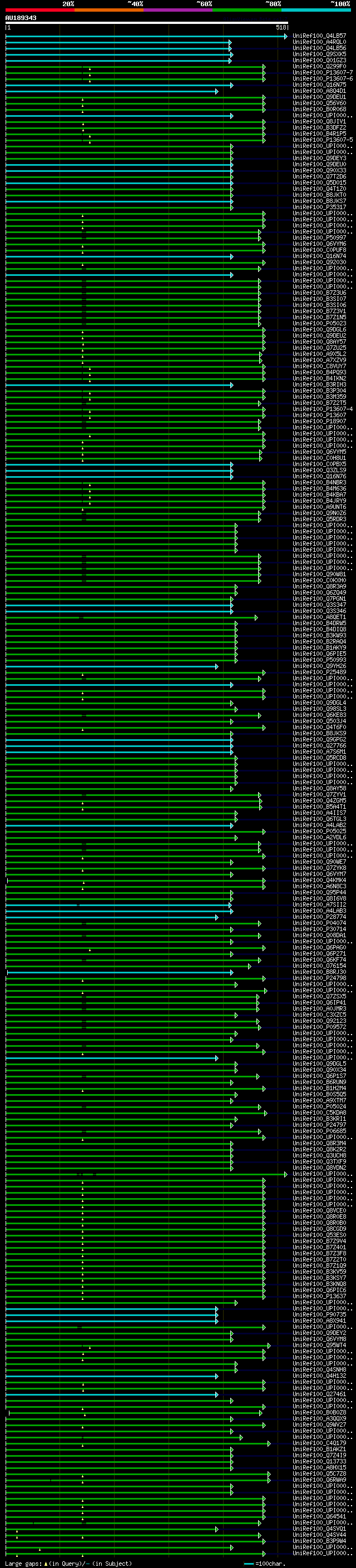Image resolution: width=356 pixels, height=1568 pixels.
Task: Open hit UniRef100_Q4LB56
Action: [319, 48]
